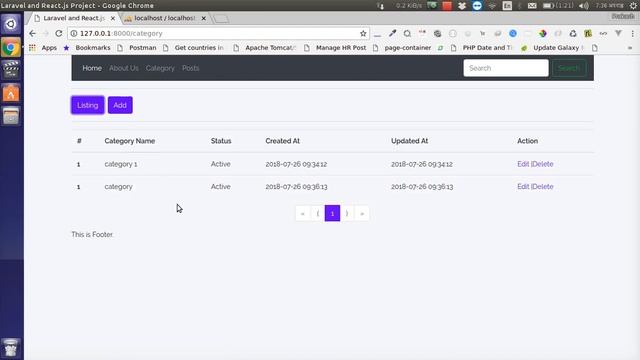
Task: Open the video editor clapperboard launcher icon
Action: (x=11, y=70)
